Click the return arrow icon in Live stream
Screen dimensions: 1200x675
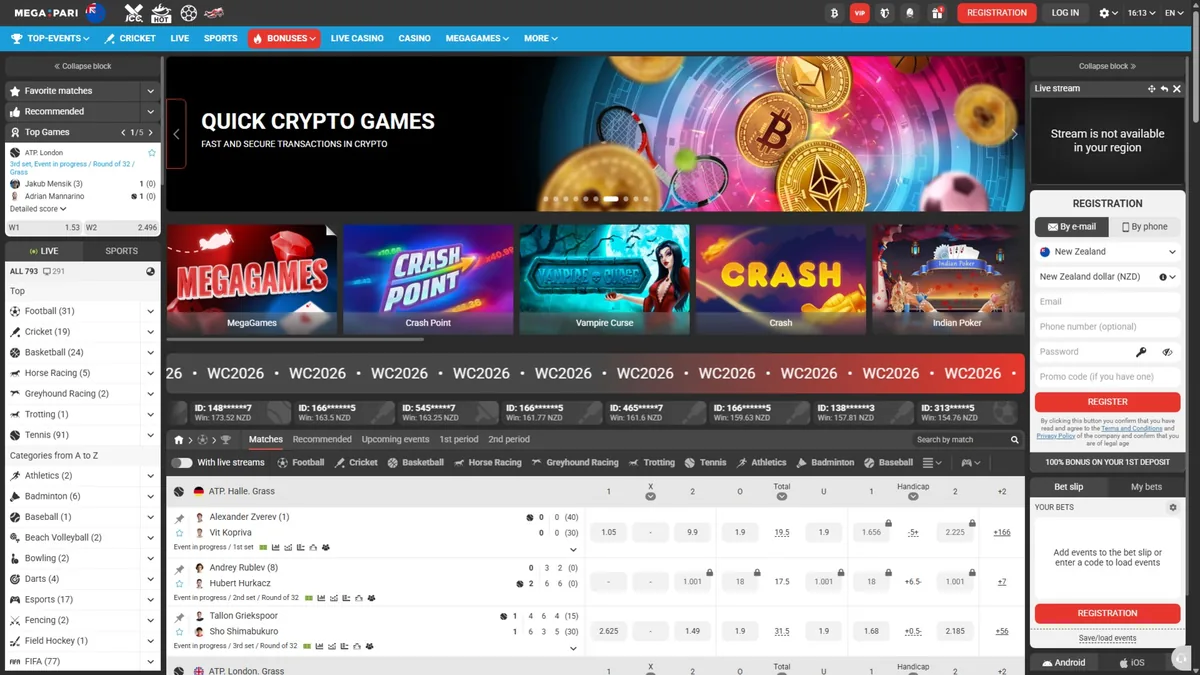tap(1165, 88)
